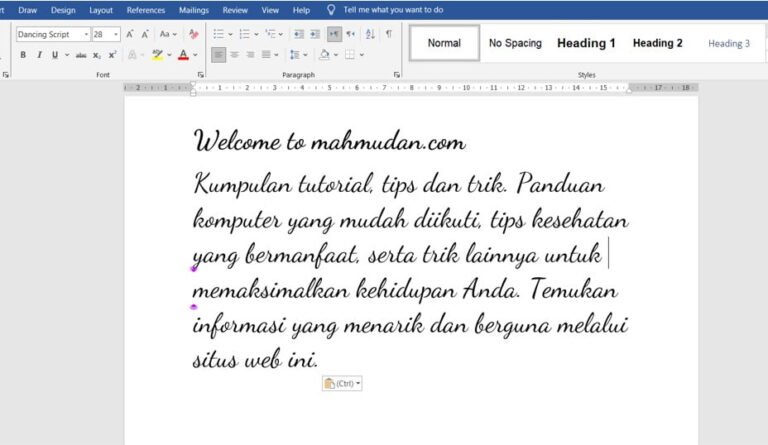Click the multilevel list icon
The width and height of the screenshot is (768, 445).
270,34
